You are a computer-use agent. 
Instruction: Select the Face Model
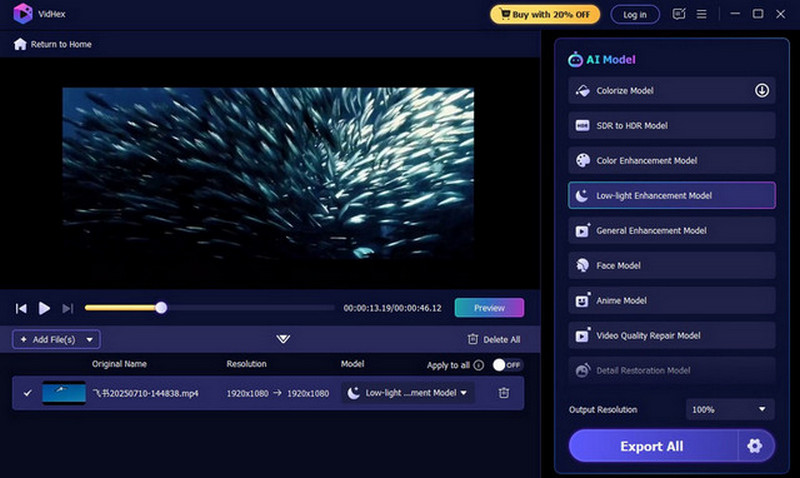coord(672,266)
